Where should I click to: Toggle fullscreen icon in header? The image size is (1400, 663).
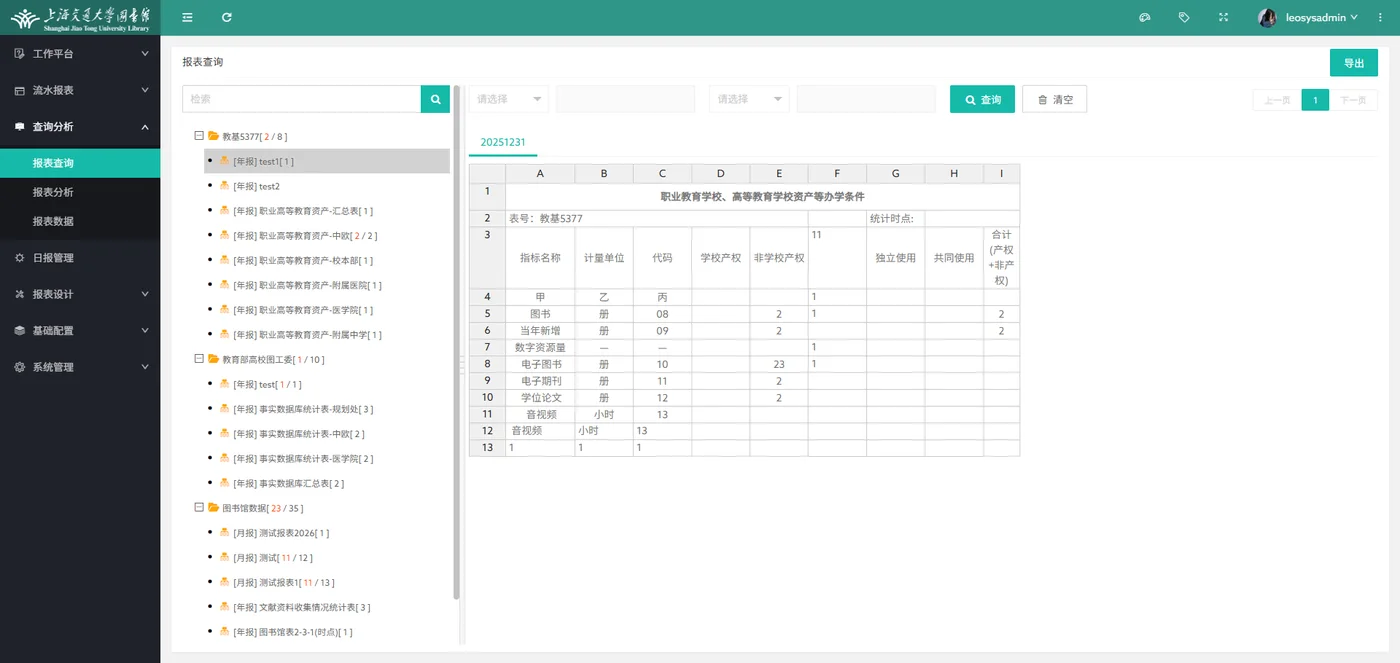click(1223, 18)
